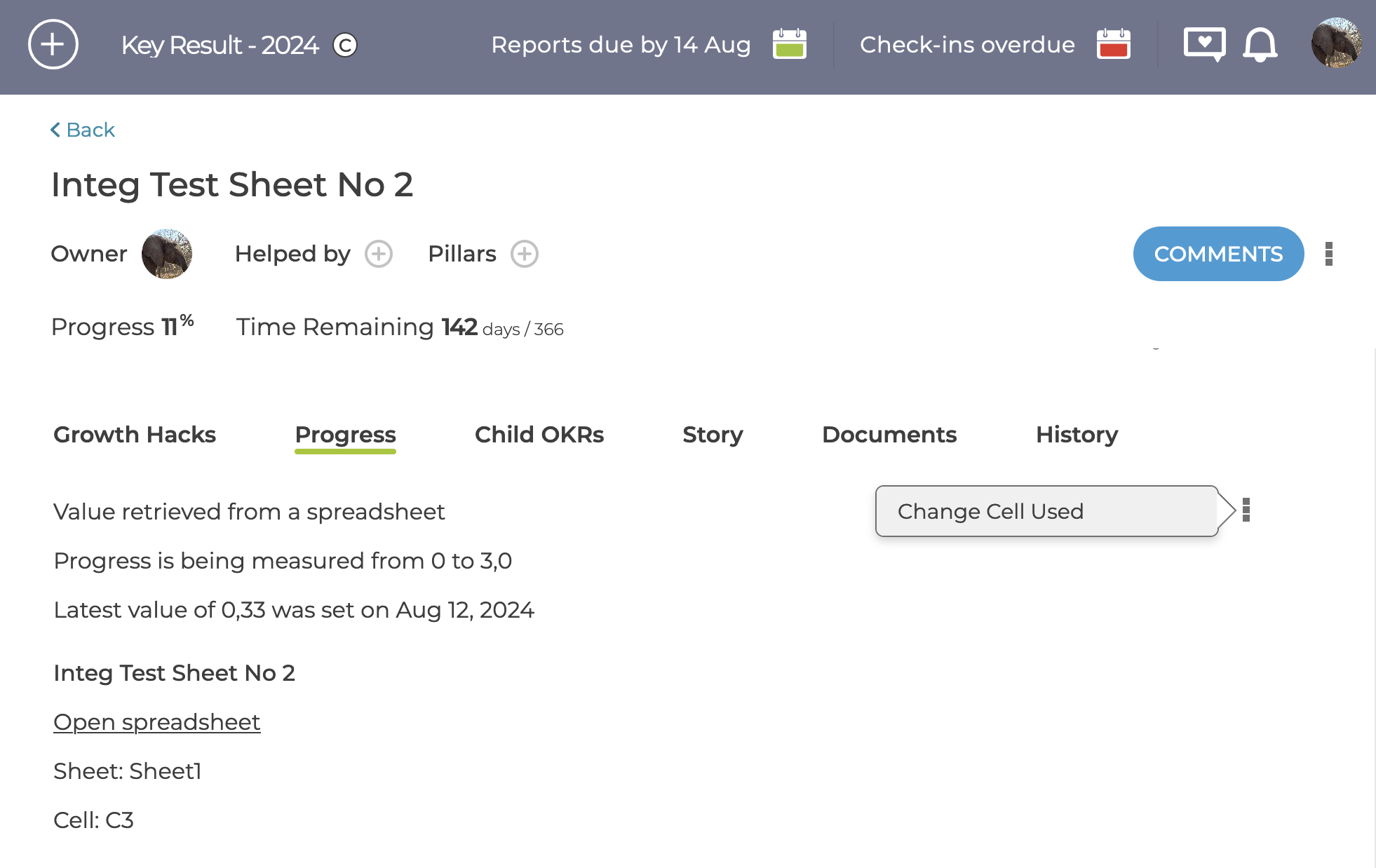Add a pillar with Pillars plus icon
This screenshot has height=868, width=1376.
525,254
